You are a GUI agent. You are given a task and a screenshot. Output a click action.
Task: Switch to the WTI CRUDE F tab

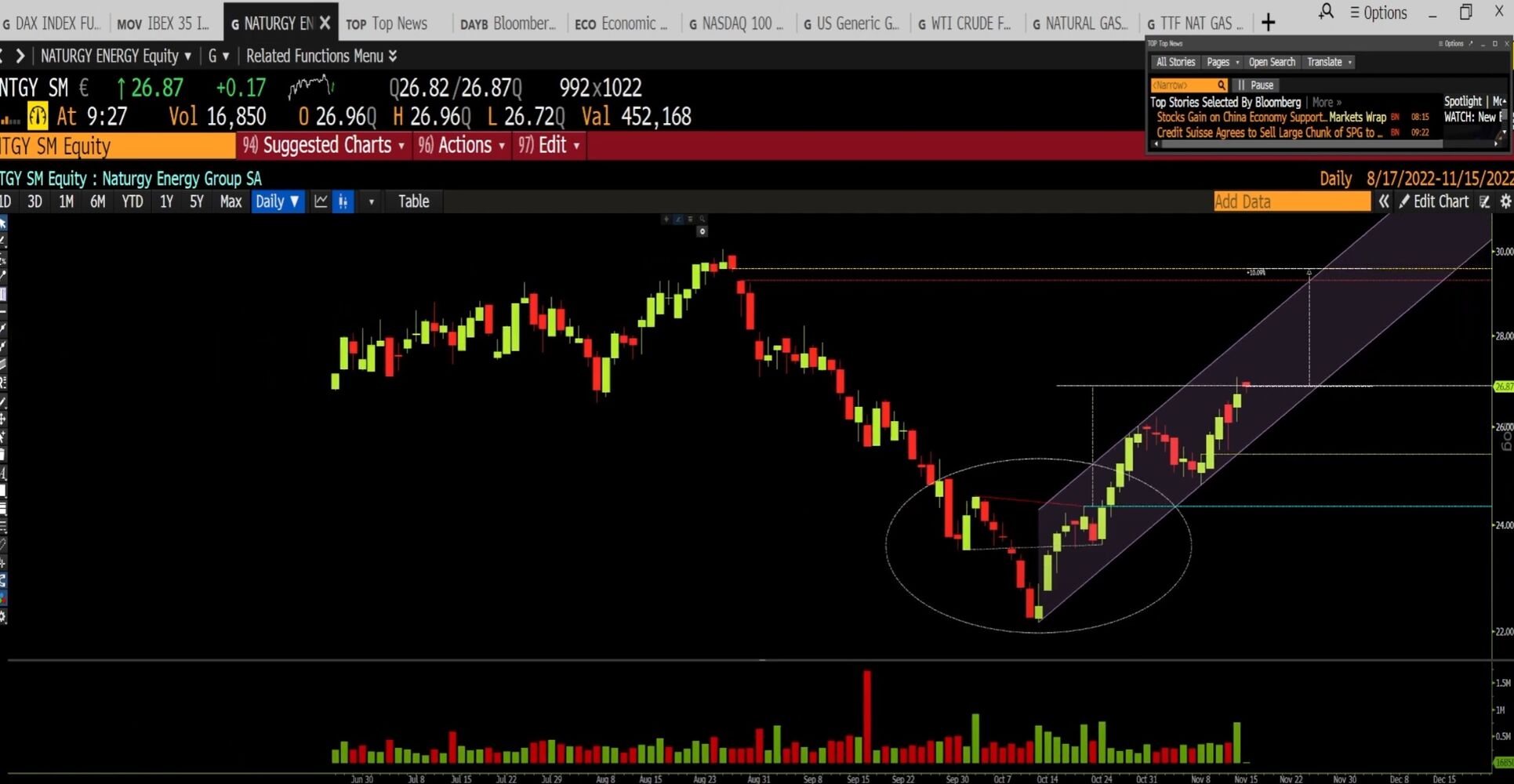click(x=964, y=24)
